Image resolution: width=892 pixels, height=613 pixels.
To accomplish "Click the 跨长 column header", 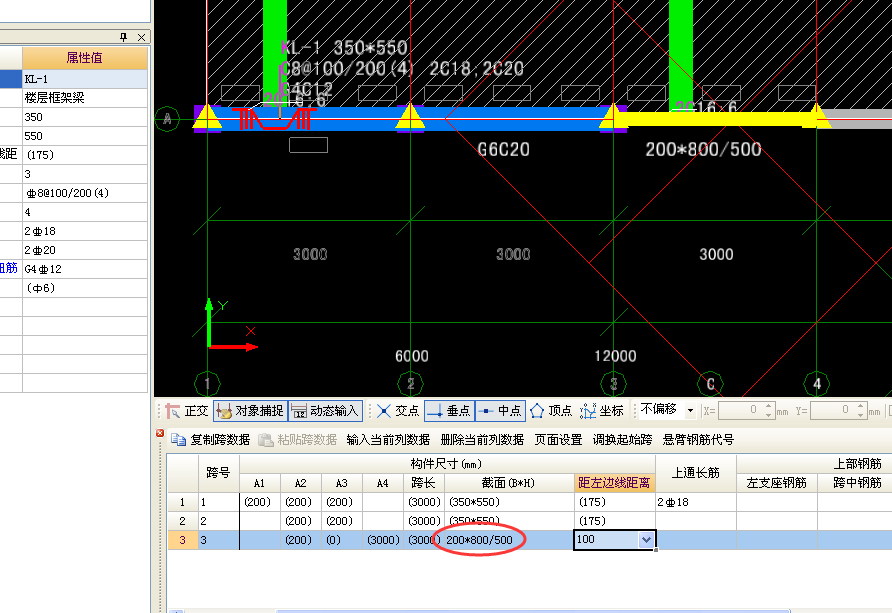I will (424, 483).
